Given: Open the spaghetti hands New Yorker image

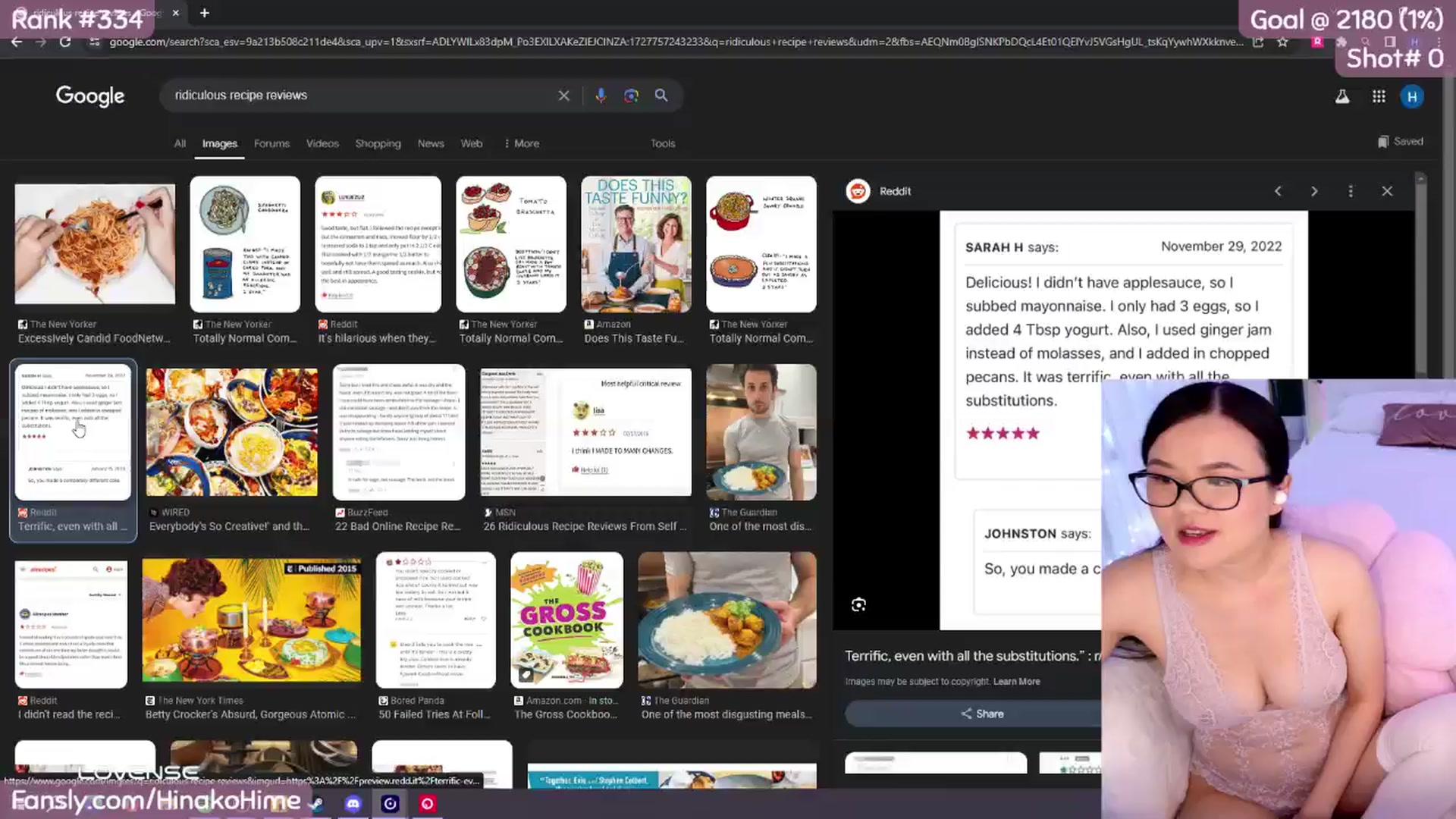Looking at the screenshot, I should click(x=95, y=243).
